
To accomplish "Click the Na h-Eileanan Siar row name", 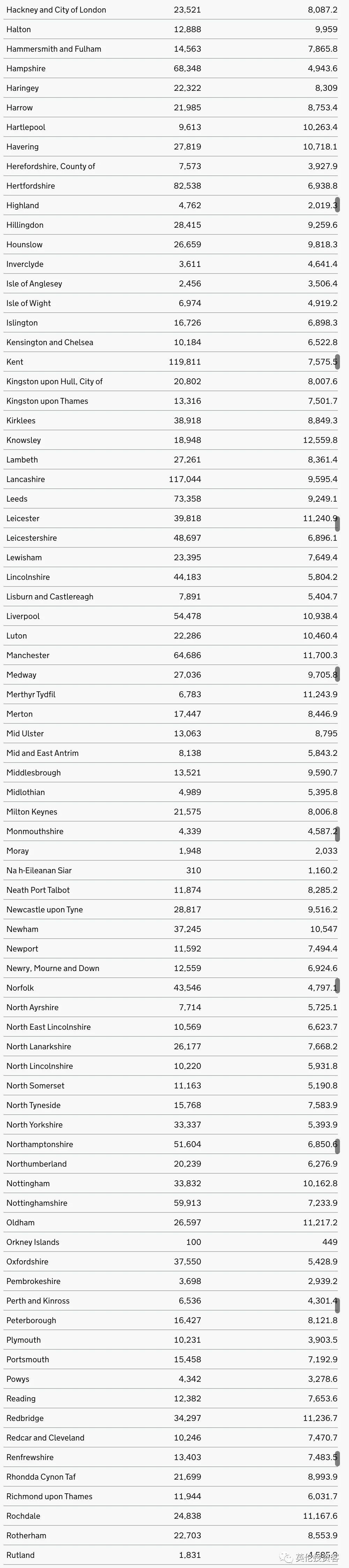I will click(x=39, y=870).
